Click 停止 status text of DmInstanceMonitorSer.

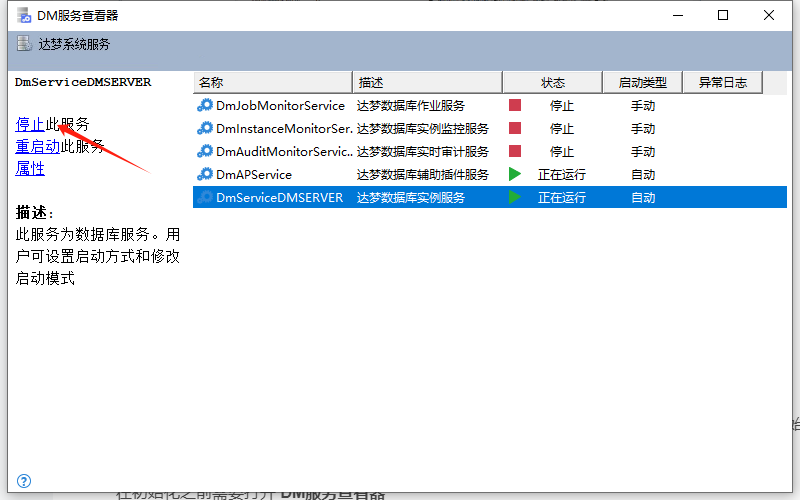[562, 129]
